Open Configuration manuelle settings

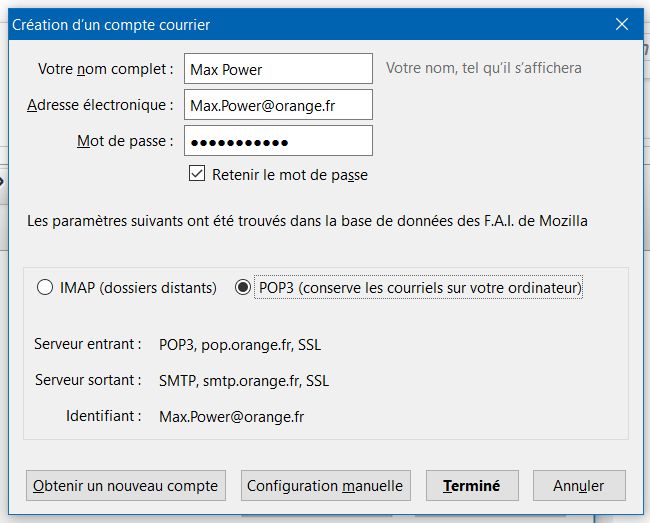point(325,486)
